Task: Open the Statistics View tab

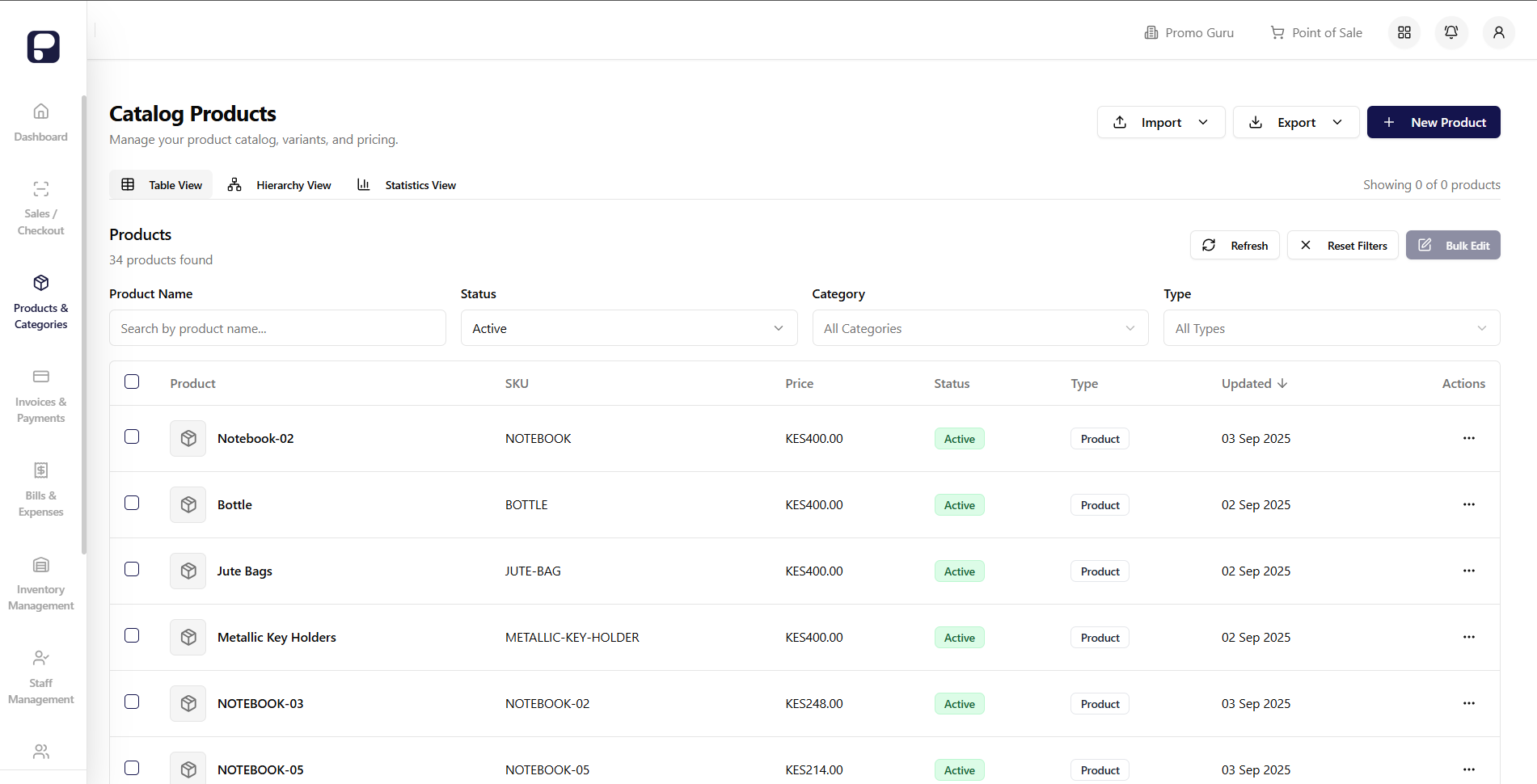Action: pyautogui.click(x=406, y=184)
